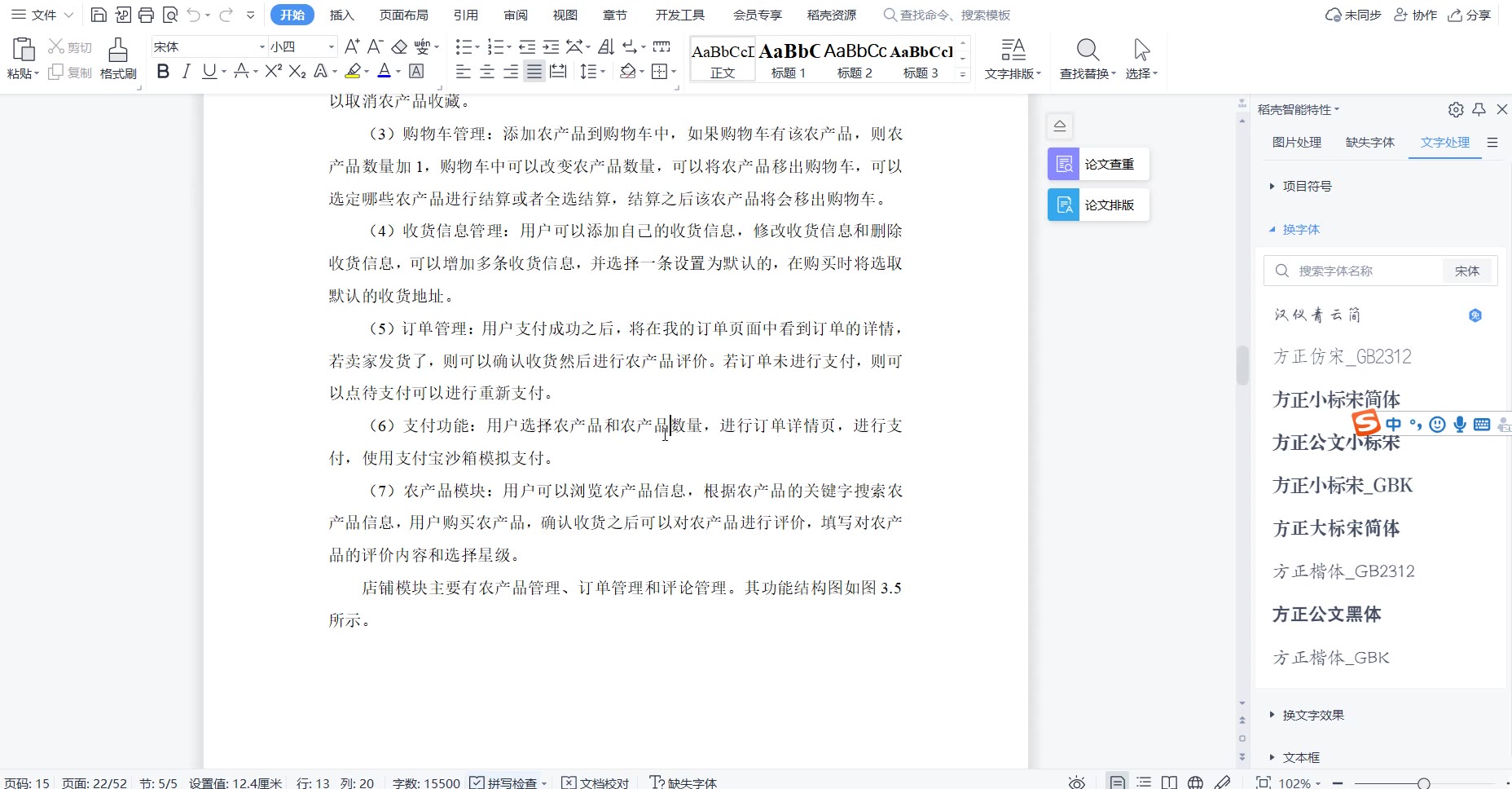Open Find and Replace (查找替换) tool

tap(1087, 58)
